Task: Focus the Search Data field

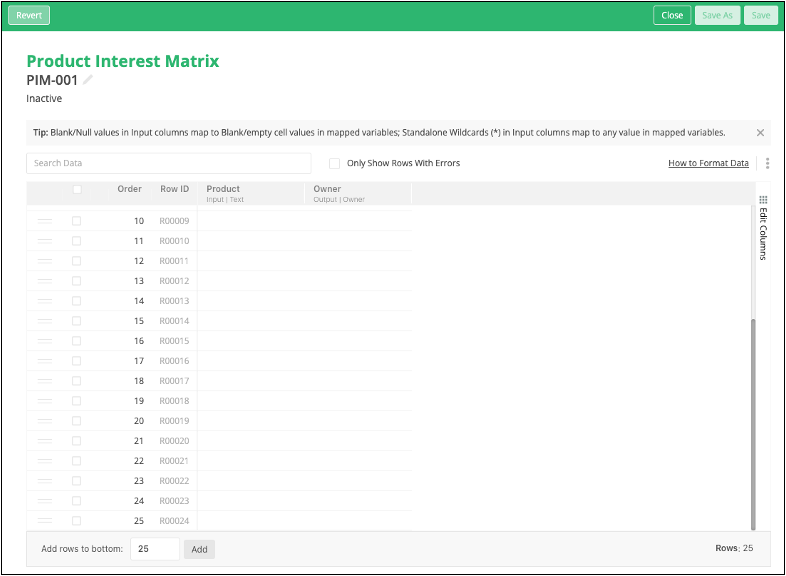Action: click(x=169, y=163)
